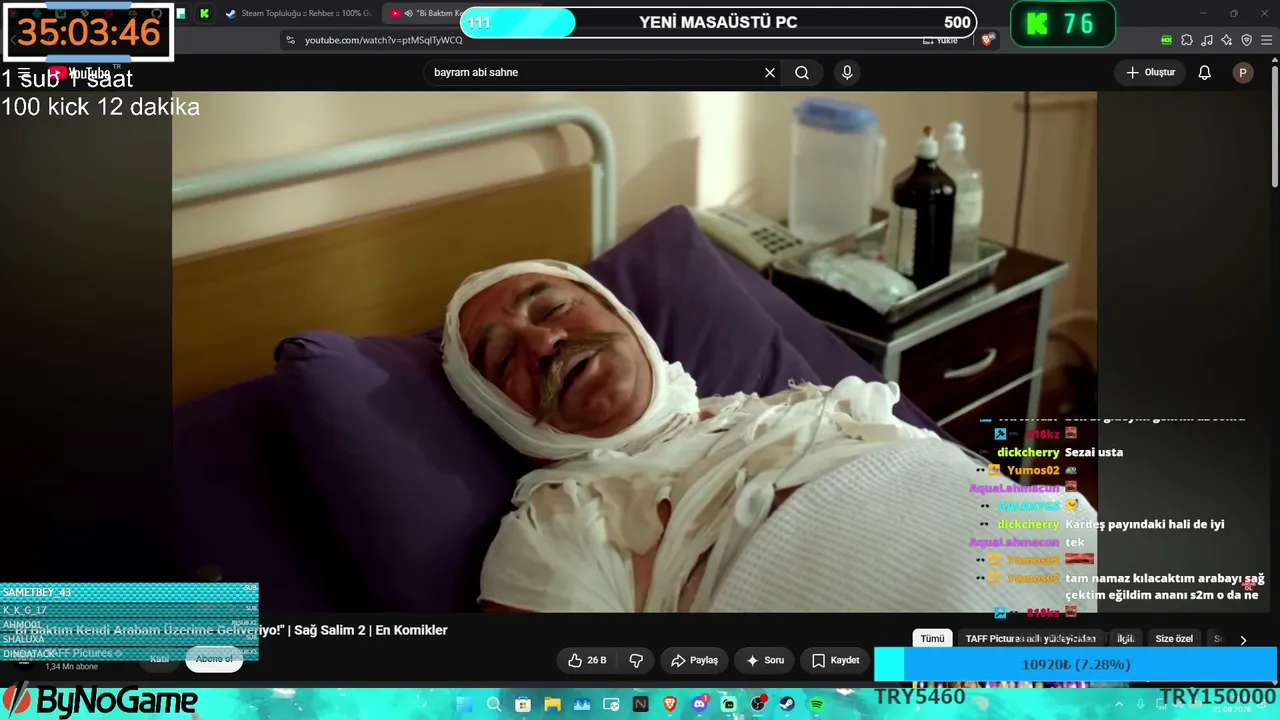Share the video via Paylaş

(695, 660)
